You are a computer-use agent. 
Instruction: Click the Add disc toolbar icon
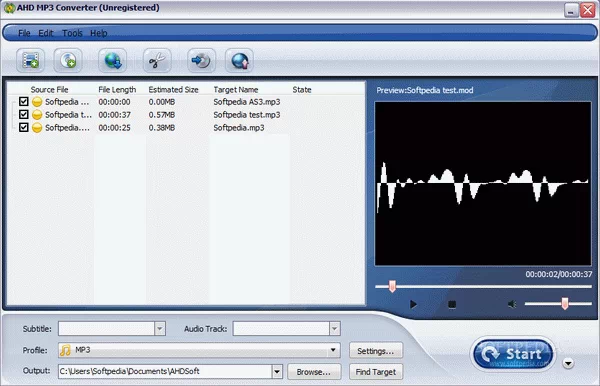(x=68, y=60)
